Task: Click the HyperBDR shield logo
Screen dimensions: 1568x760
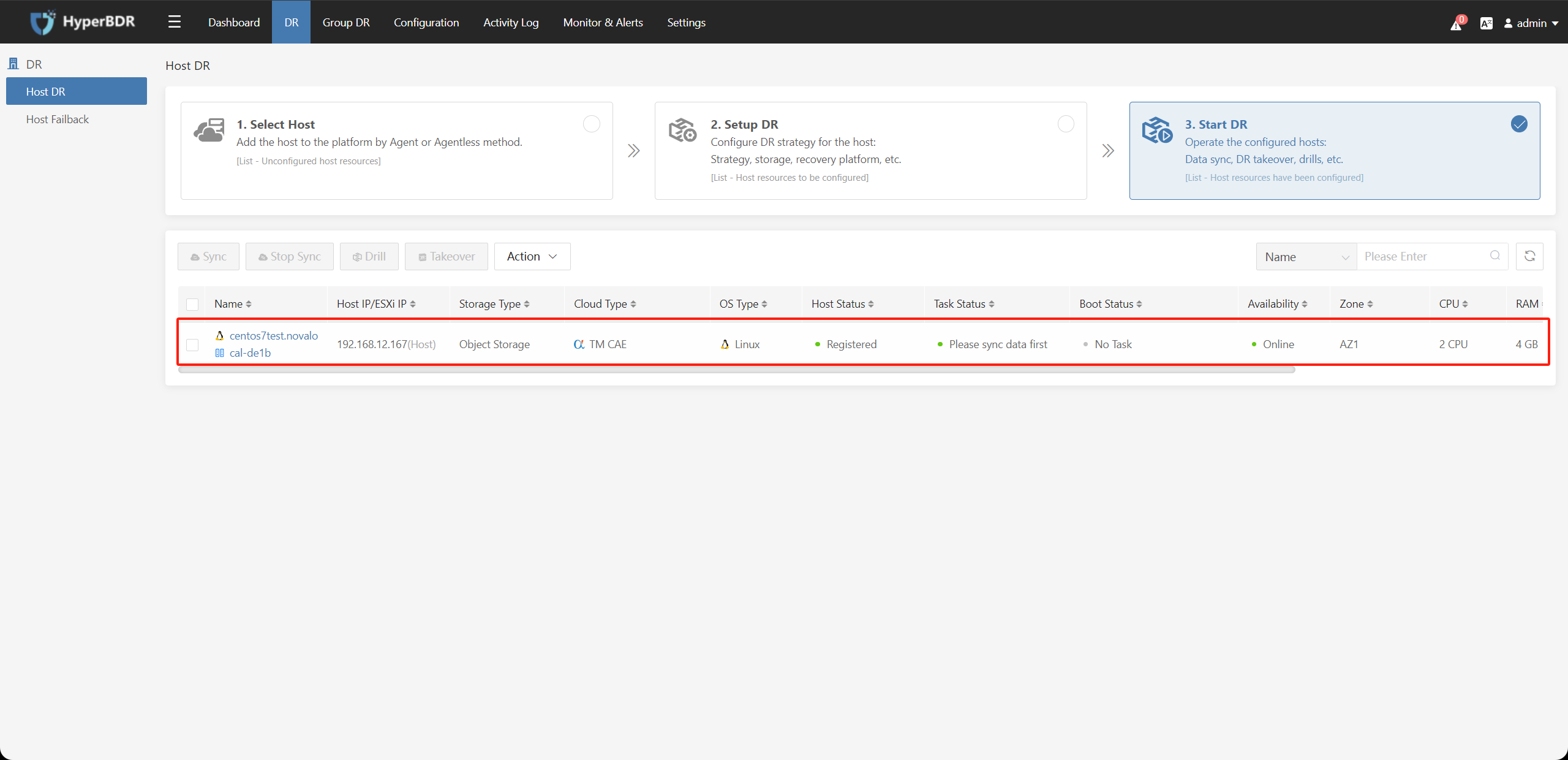Action: 43,22
